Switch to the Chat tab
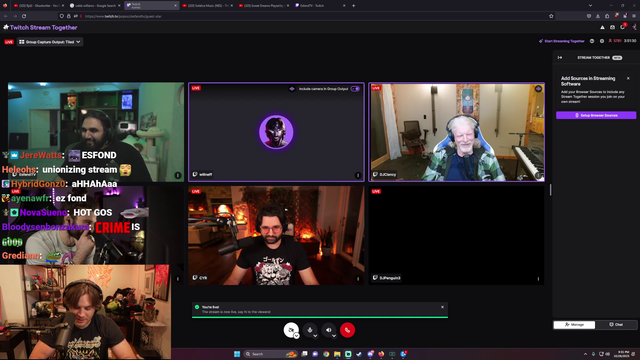Screen dimensions: 640x360 coord(616,324)
